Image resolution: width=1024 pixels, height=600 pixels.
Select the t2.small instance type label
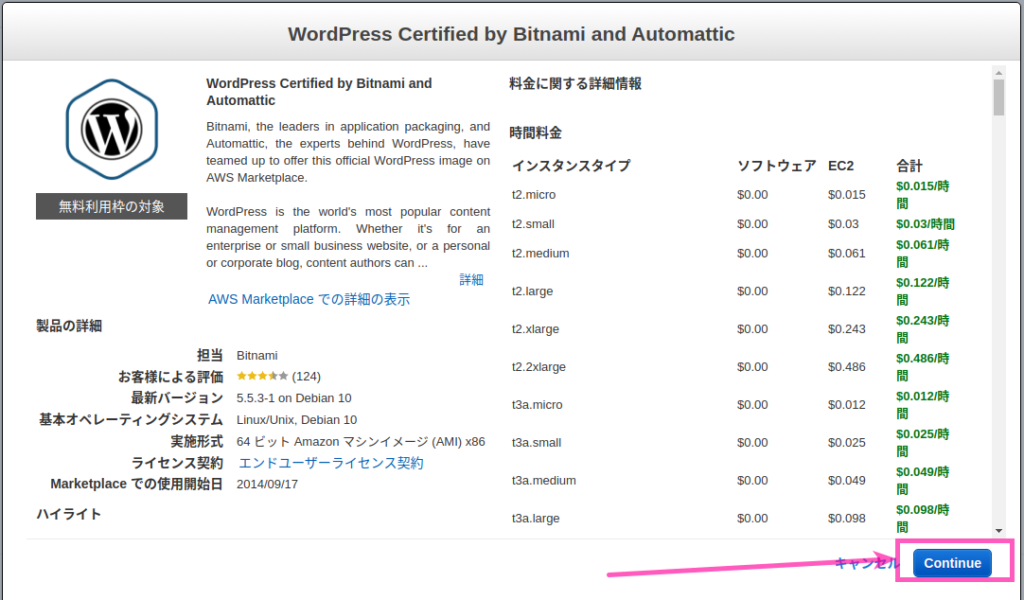[x=533, y=224]
